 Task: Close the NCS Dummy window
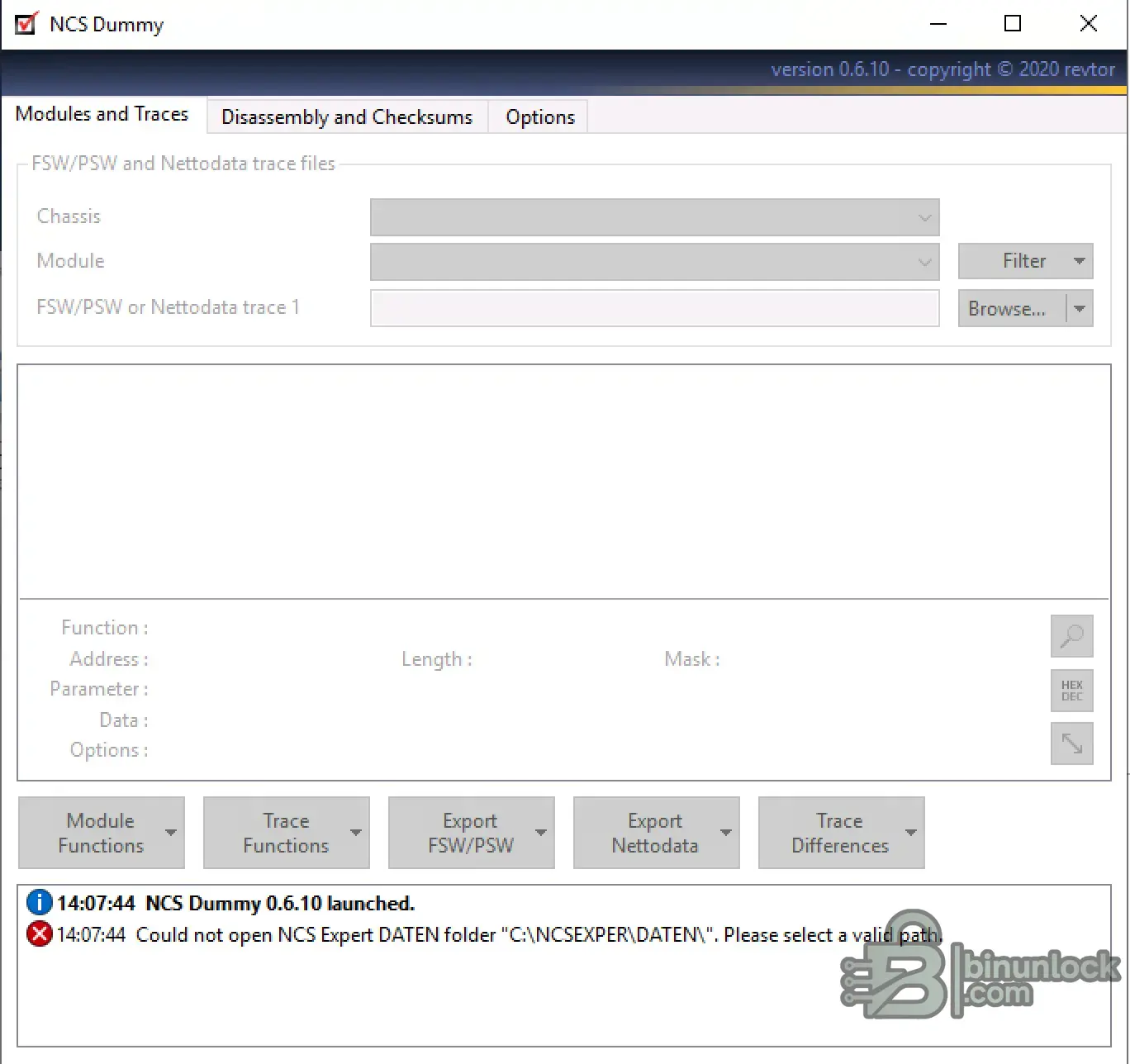[1089, 24]
